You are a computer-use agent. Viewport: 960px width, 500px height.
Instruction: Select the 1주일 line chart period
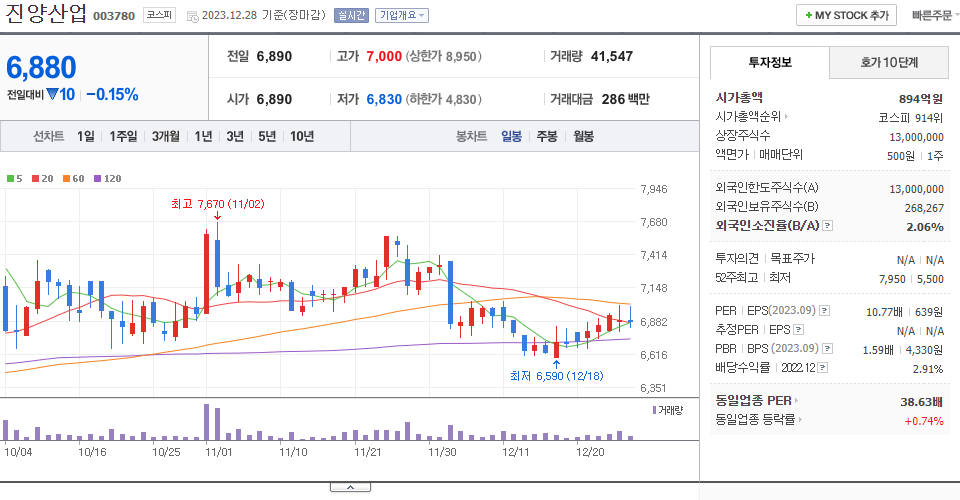coord(123,136)
